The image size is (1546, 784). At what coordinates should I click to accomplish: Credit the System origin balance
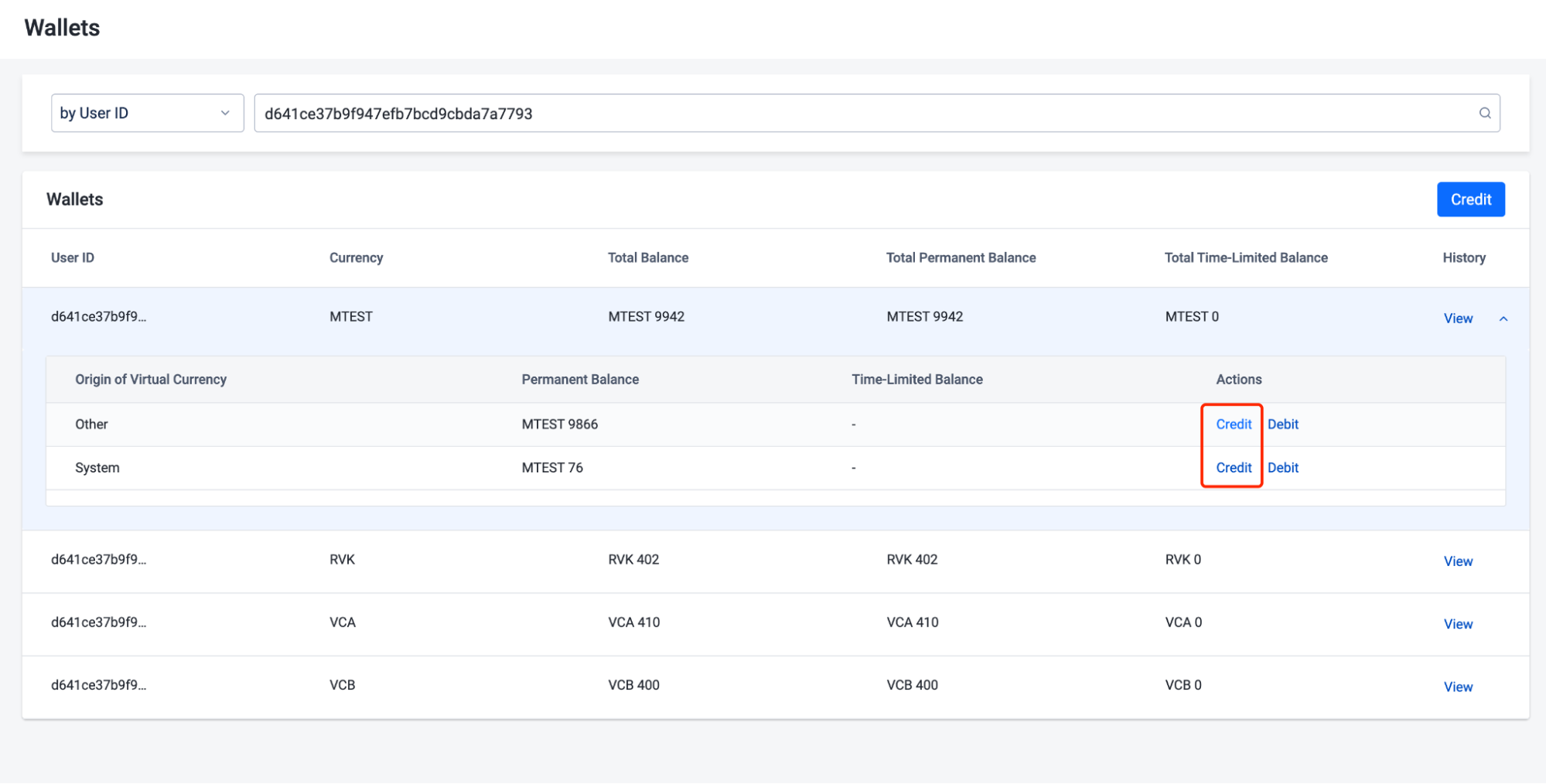coord(1233,468)
